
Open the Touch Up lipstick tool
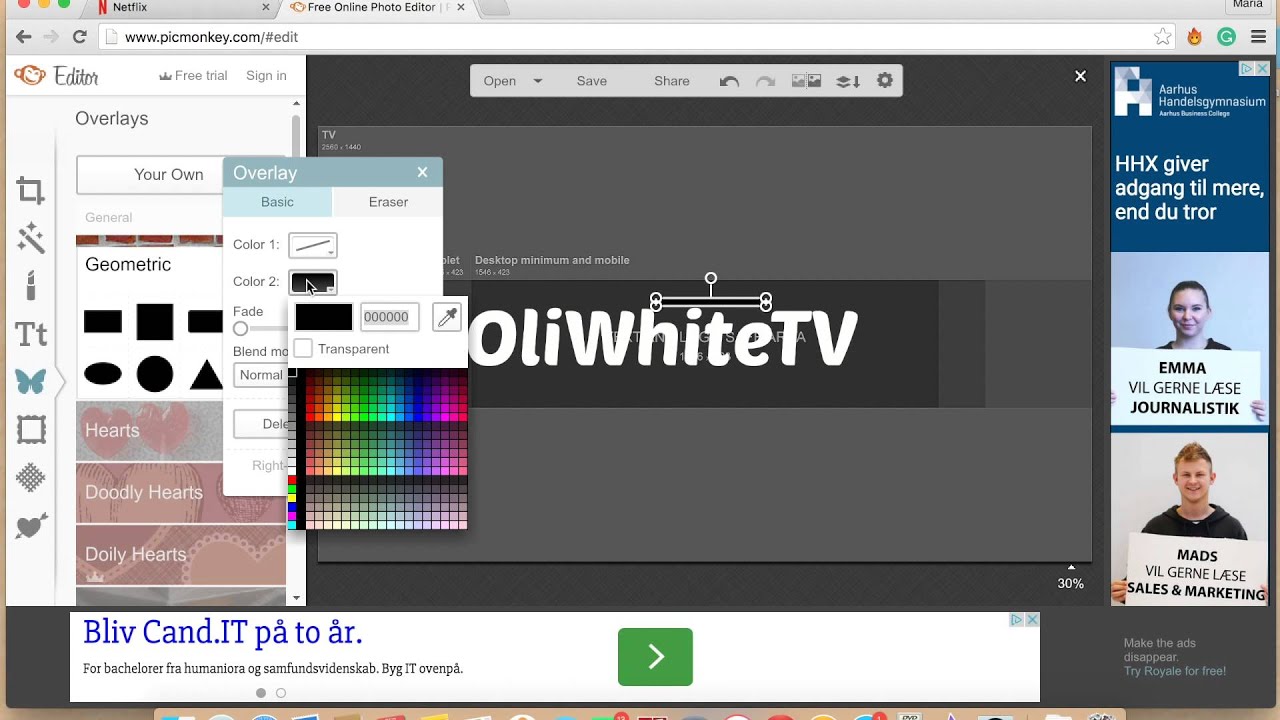pos(31,285)
